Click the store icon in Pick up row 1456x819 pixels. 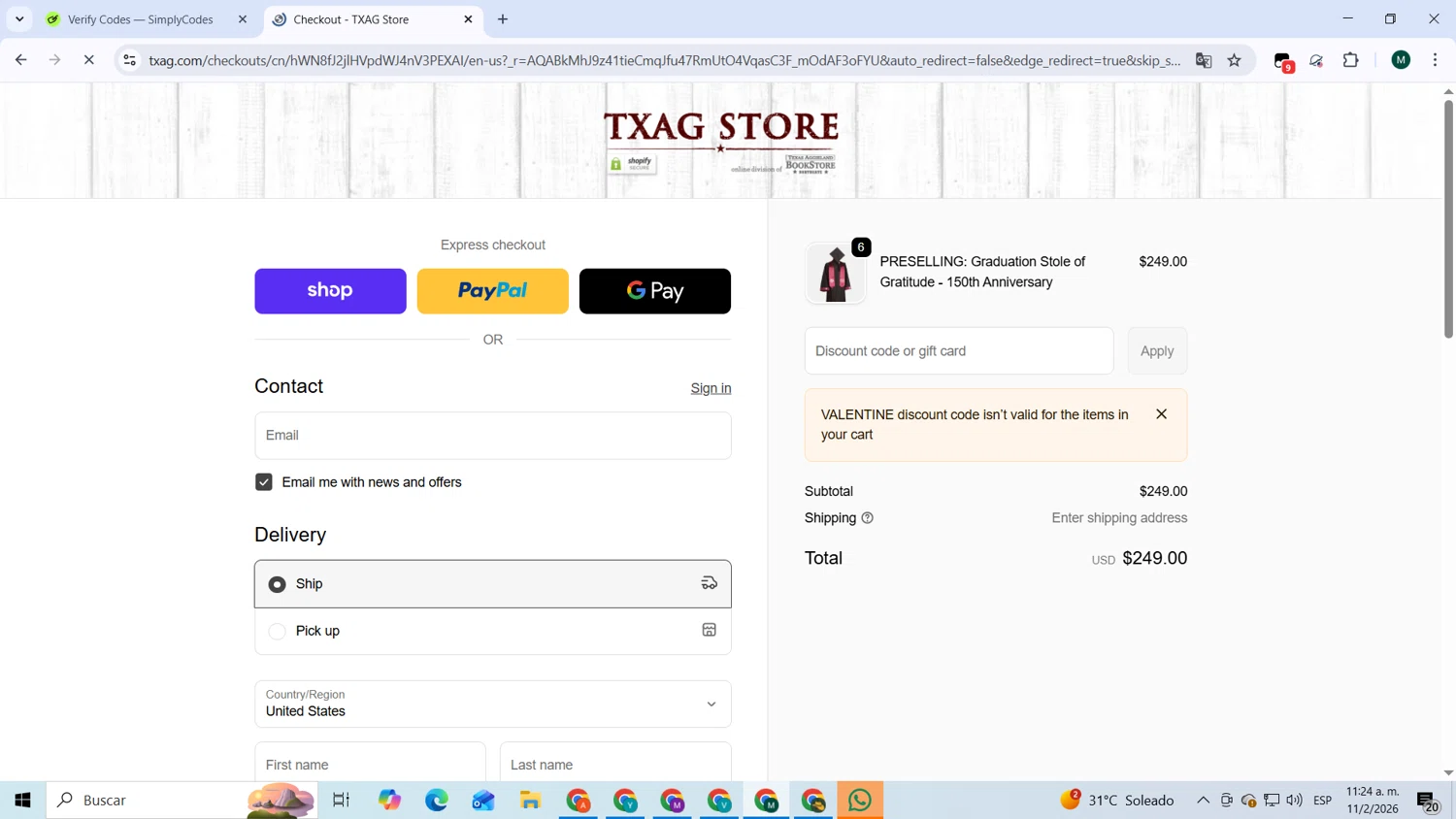pos(710,630)
